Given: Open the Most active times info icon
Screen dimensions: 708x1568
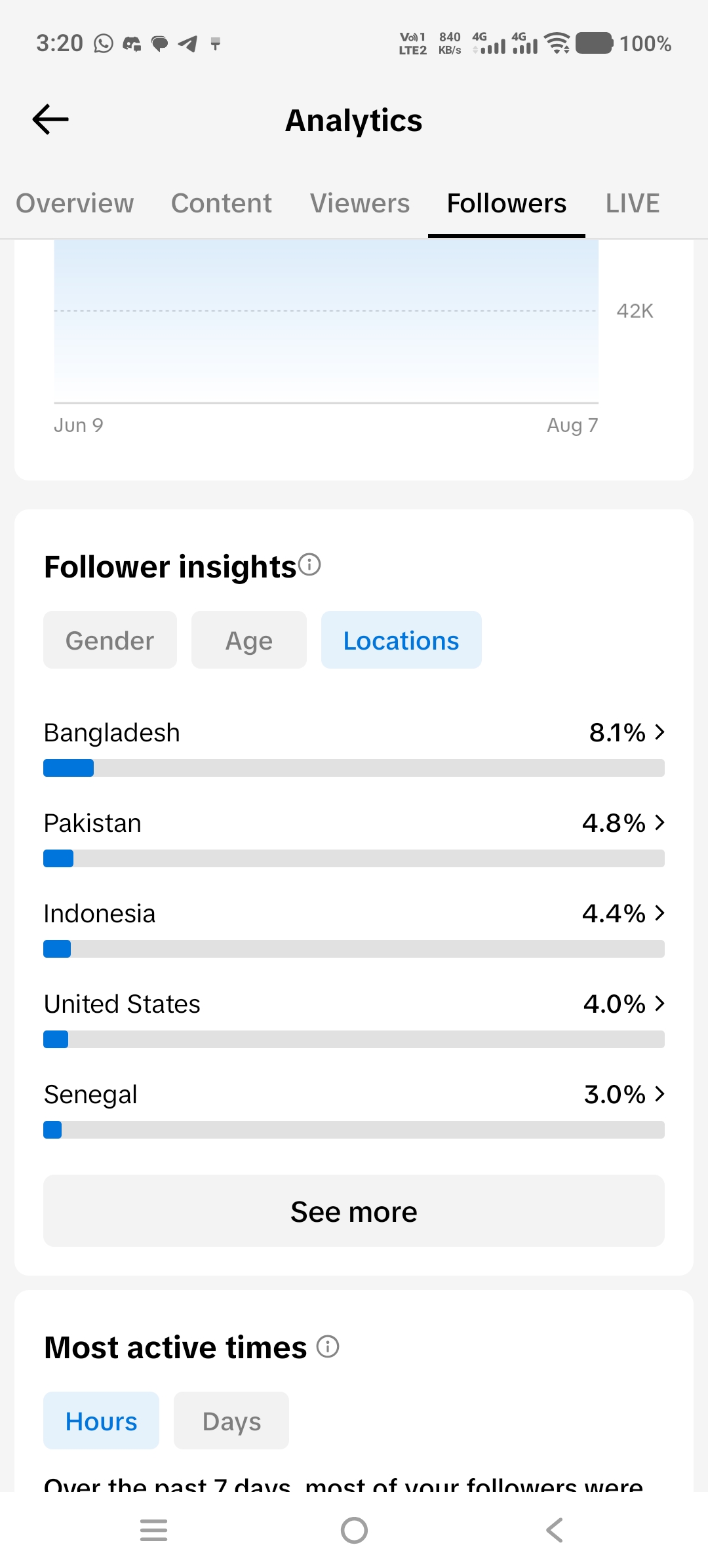Looking at the screenshot, I should [328, 1346].
